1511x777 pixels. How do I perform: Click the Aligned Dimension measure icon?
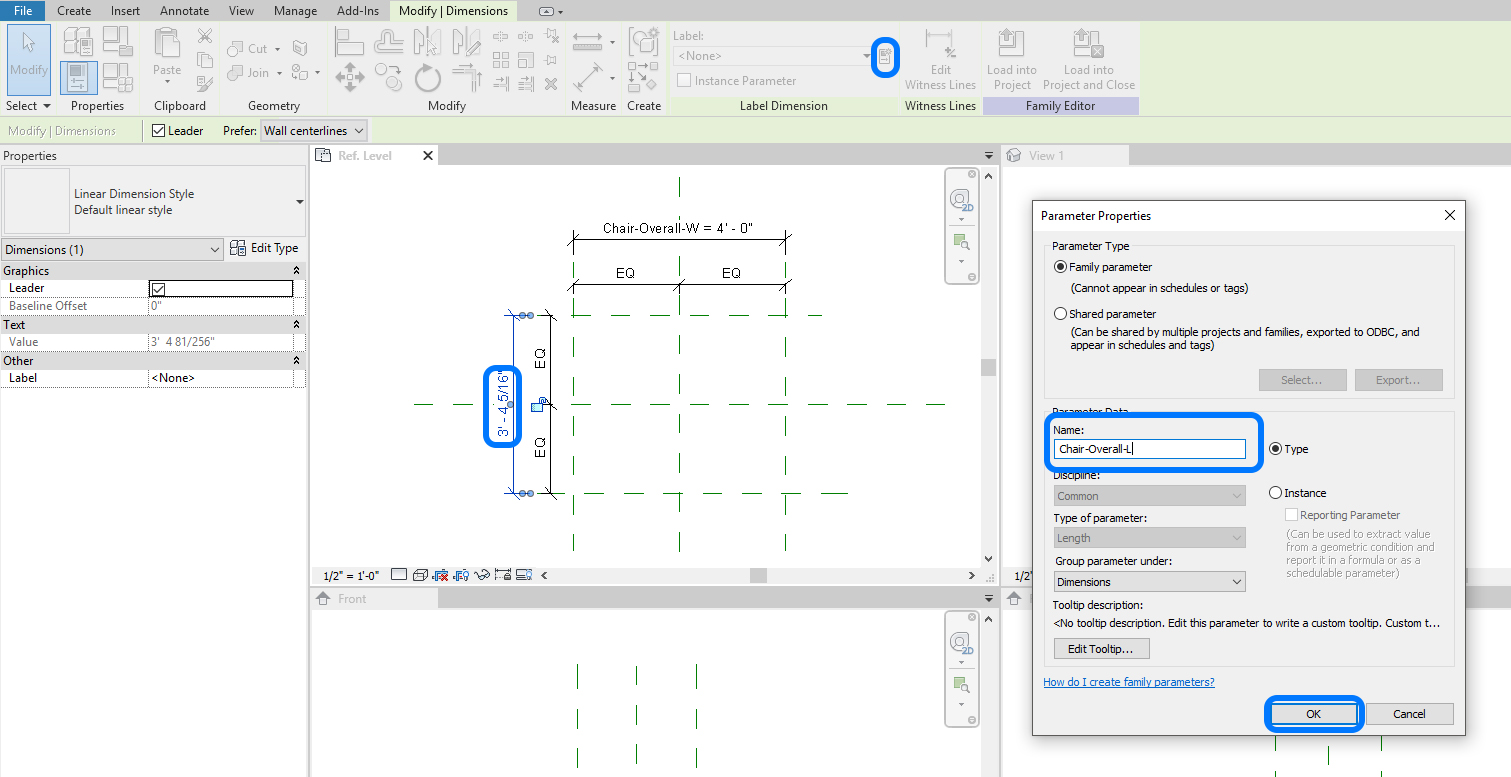pos(587,76)
